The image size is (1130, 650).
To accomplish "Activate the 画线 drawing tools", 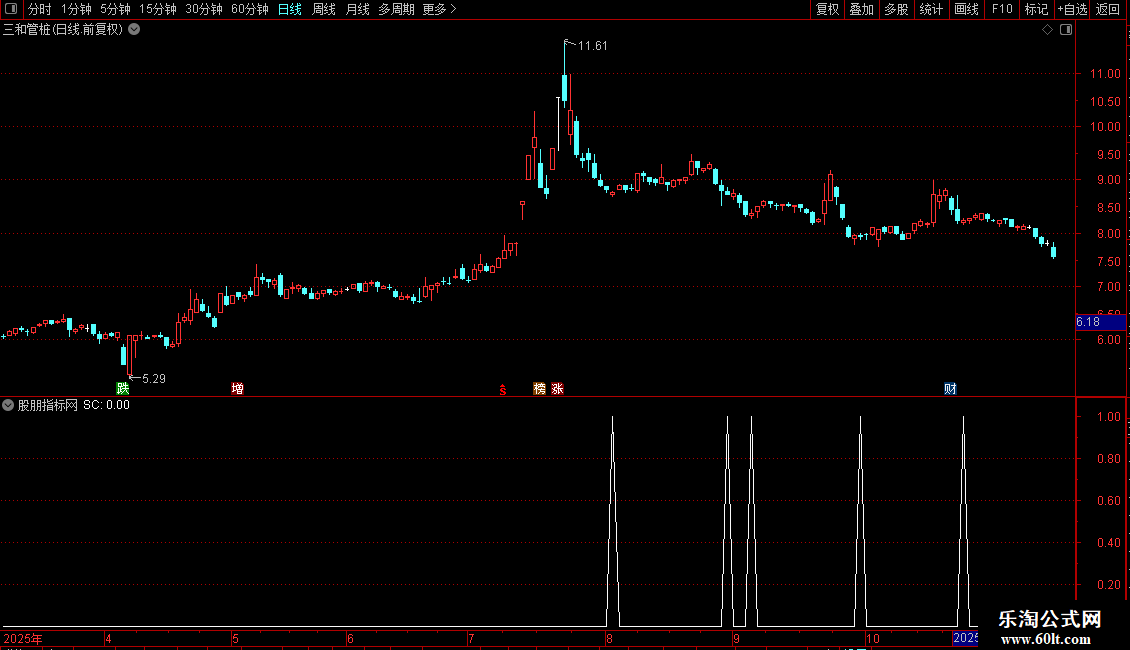I will pos(966,9).
